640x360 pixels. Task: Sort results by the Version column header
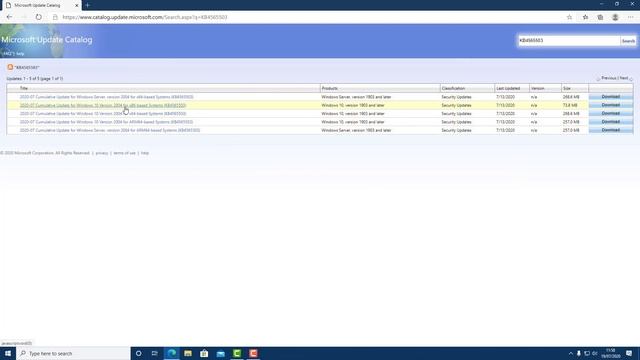[x=538, y=88]
